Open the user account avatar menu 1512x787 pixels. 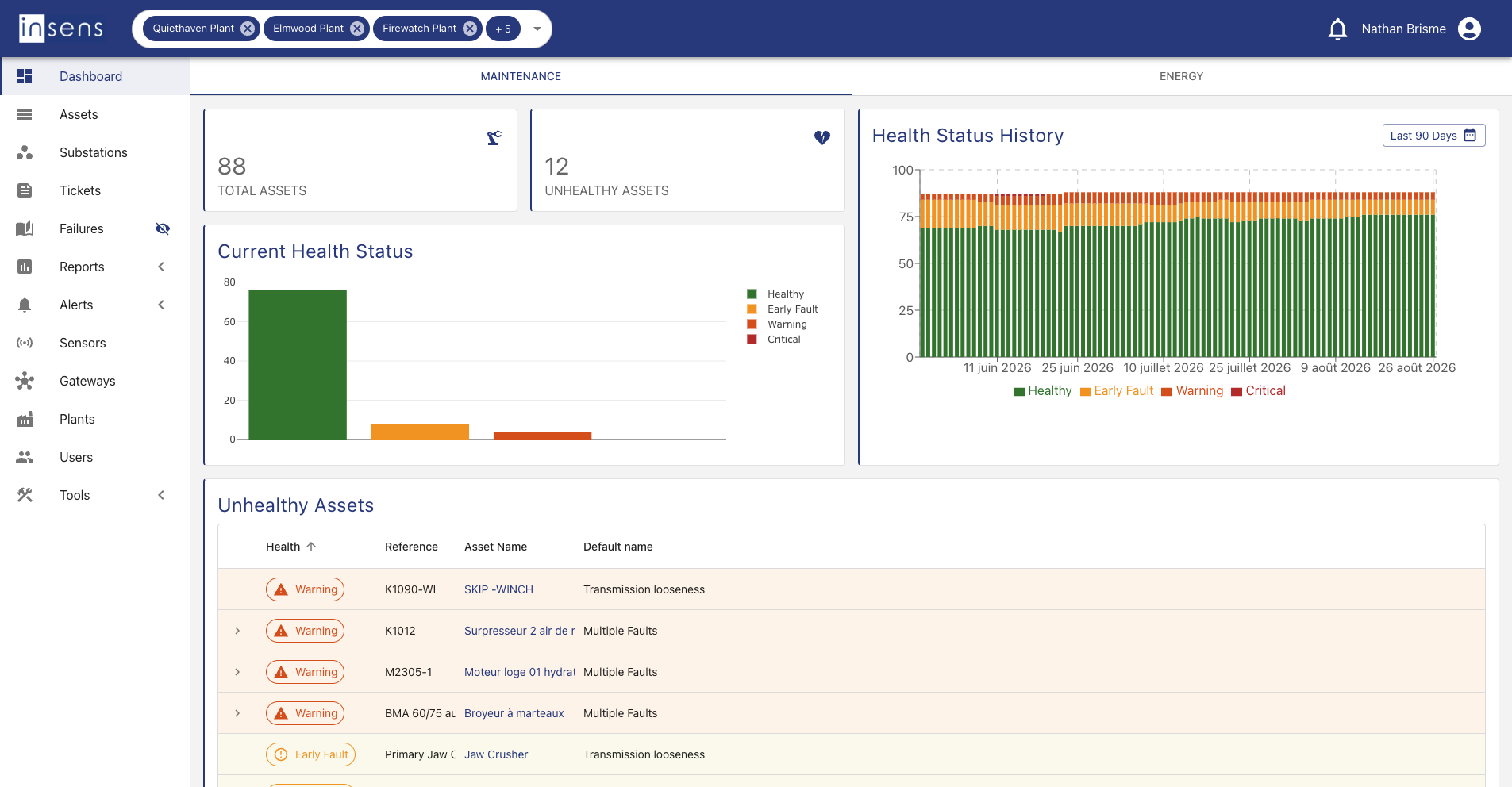(1469, 29)
